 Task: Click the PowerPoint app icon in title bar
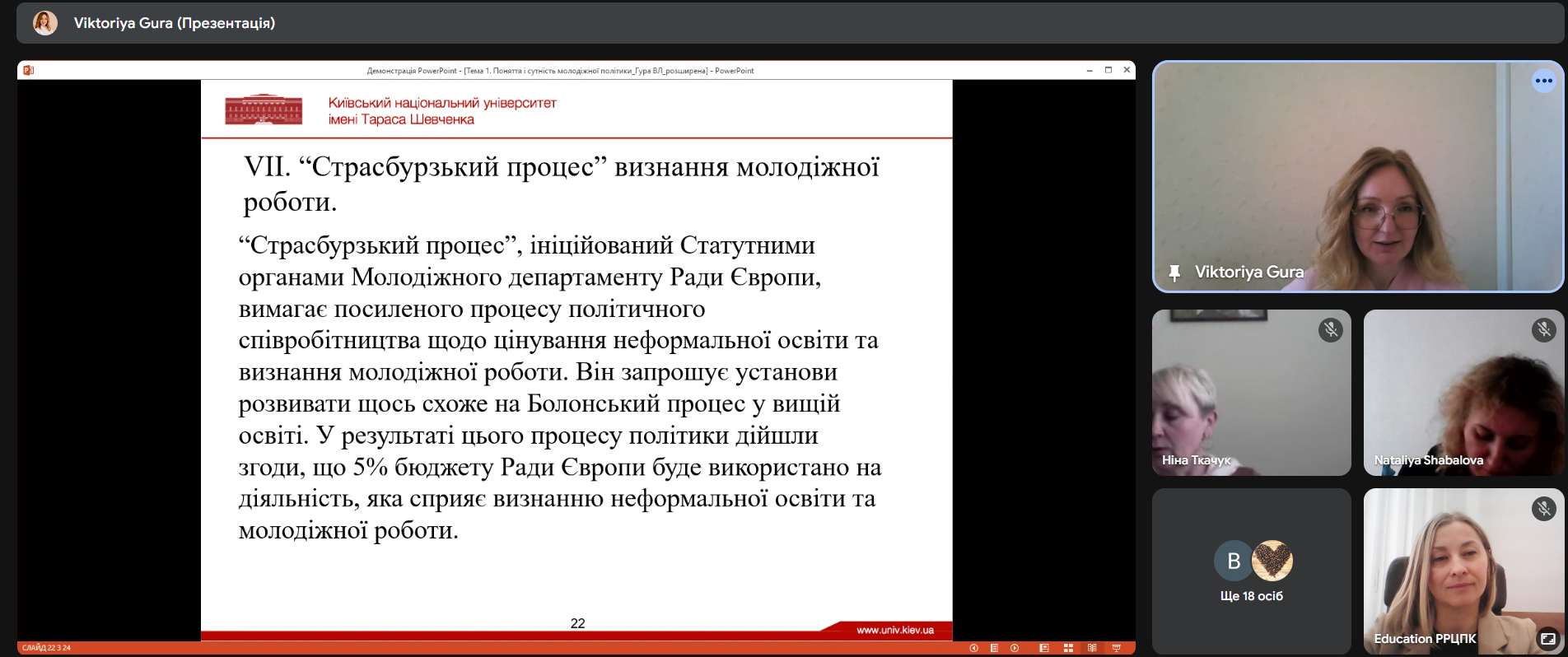tap(28, 71)
